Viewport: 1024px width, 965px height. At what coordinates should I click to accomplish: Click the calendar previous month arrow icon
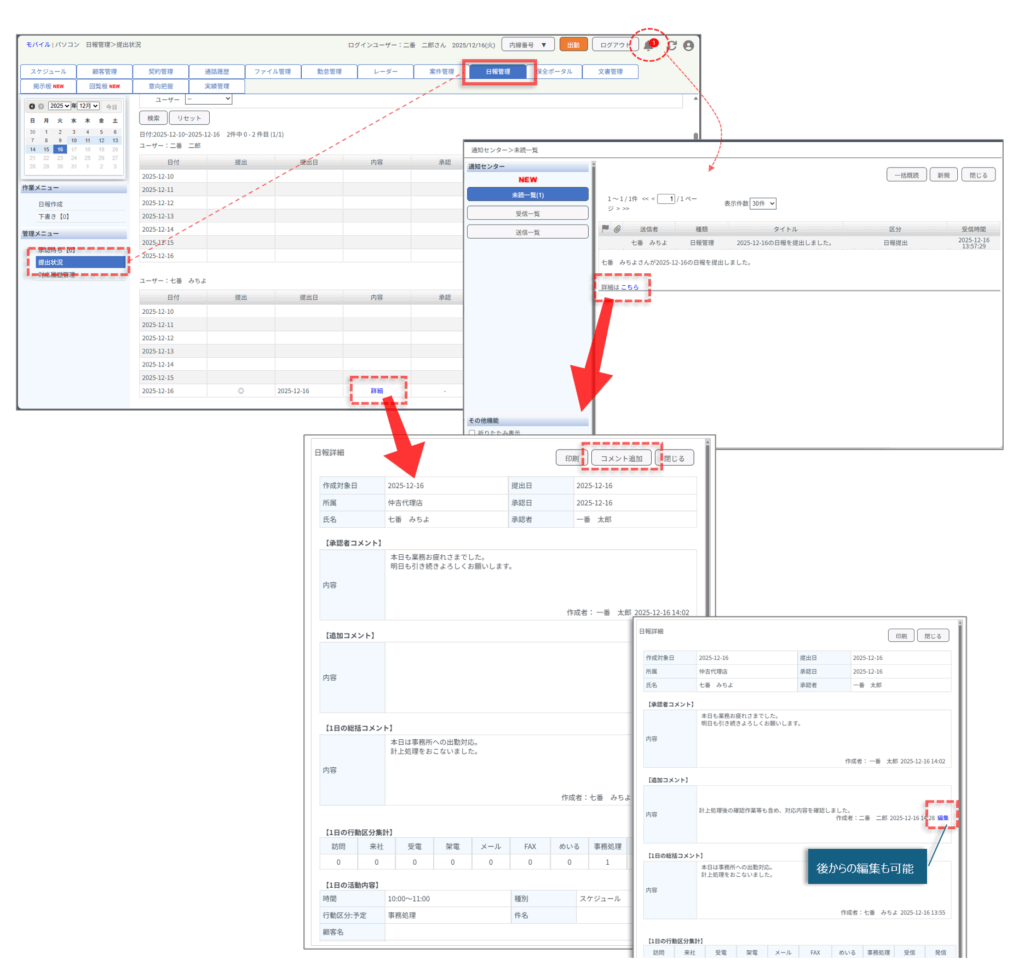pyautogui.click(x=32, y=106)
